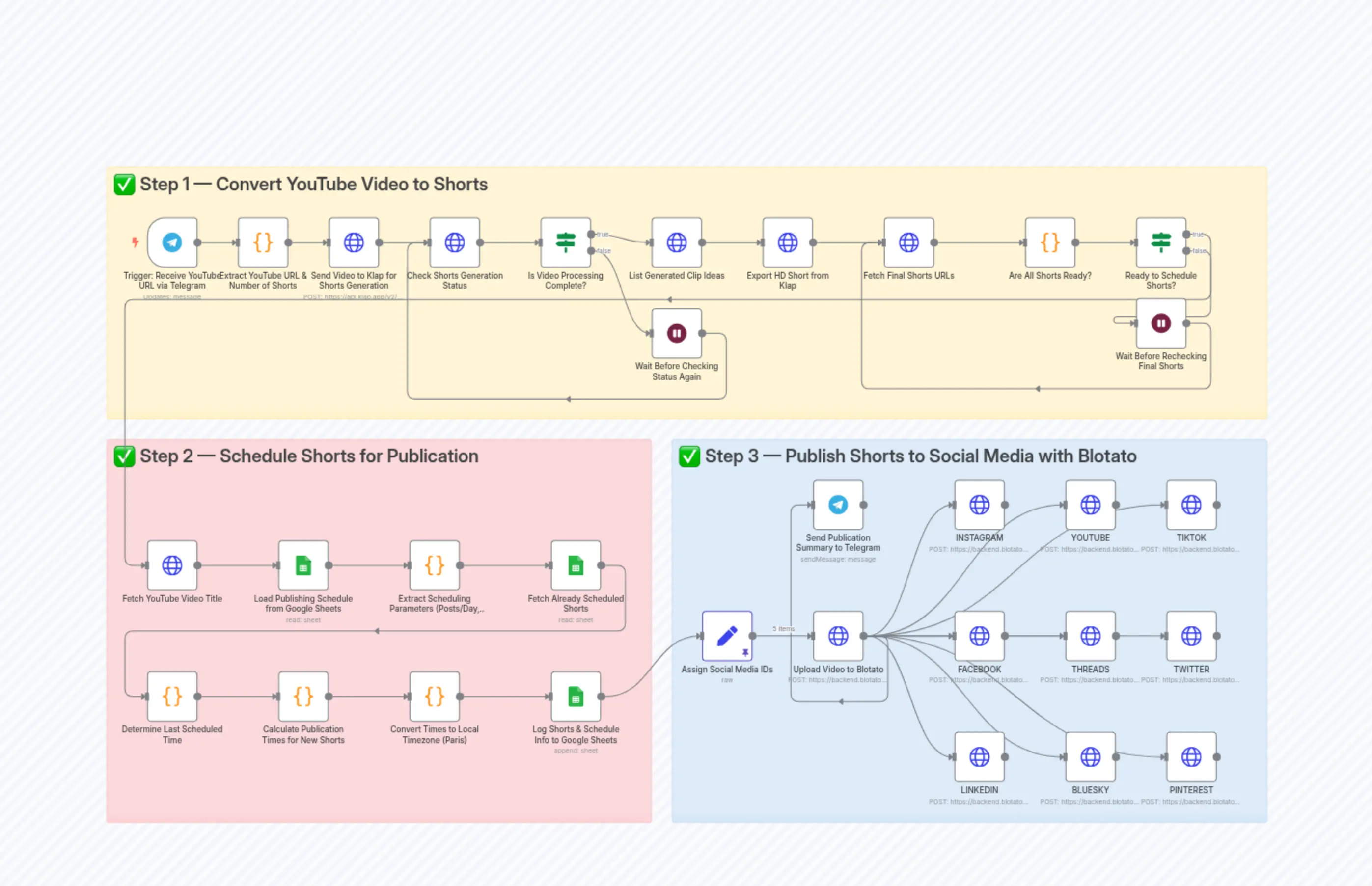Open the Wait Before Rechecking Final Shorts node

1161,323
